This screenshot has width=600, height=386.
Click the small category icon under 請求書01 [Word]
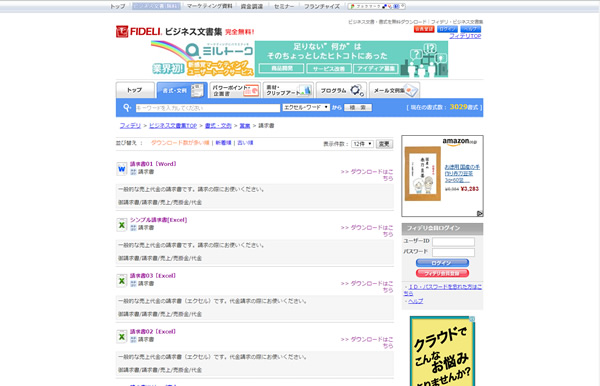click(133, 172)
